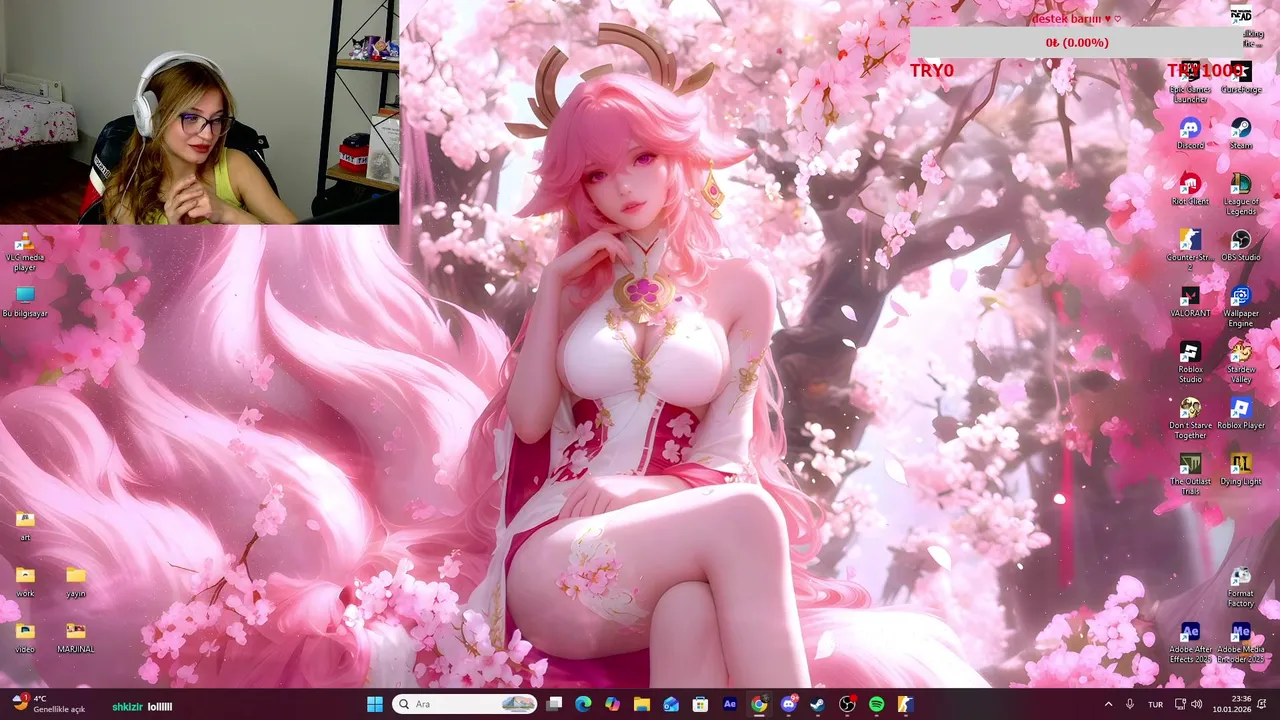The height and width of the screenshot is (720, 1280).
Task: Launch the Dying Light shortcut
Action: click(1241, 470)
